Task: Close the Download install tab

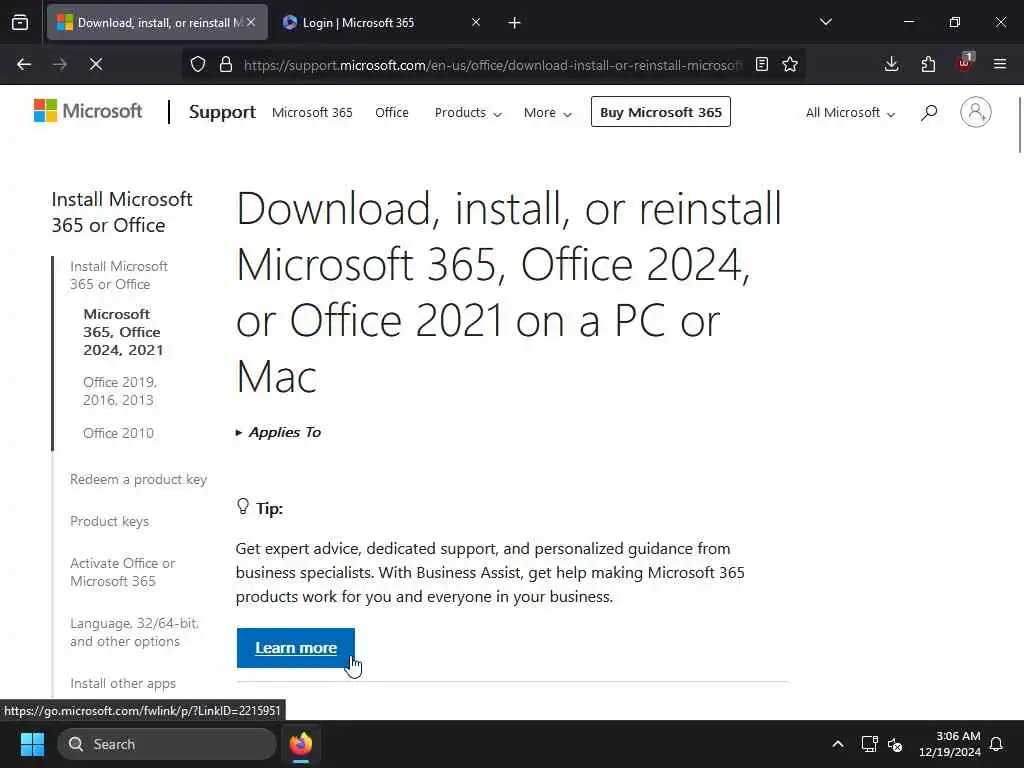Action: [251, 22]
